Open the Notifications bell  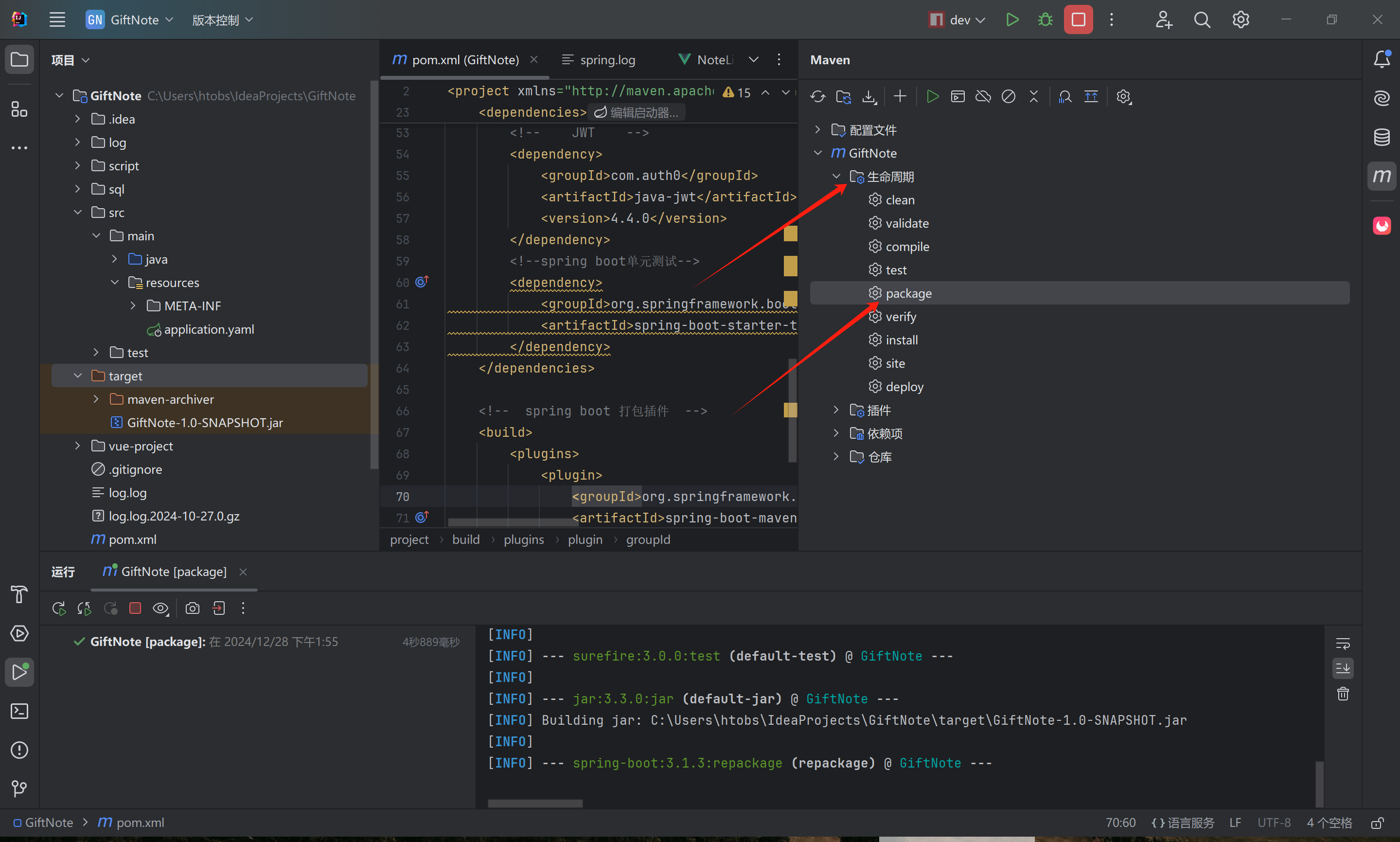1382,59
